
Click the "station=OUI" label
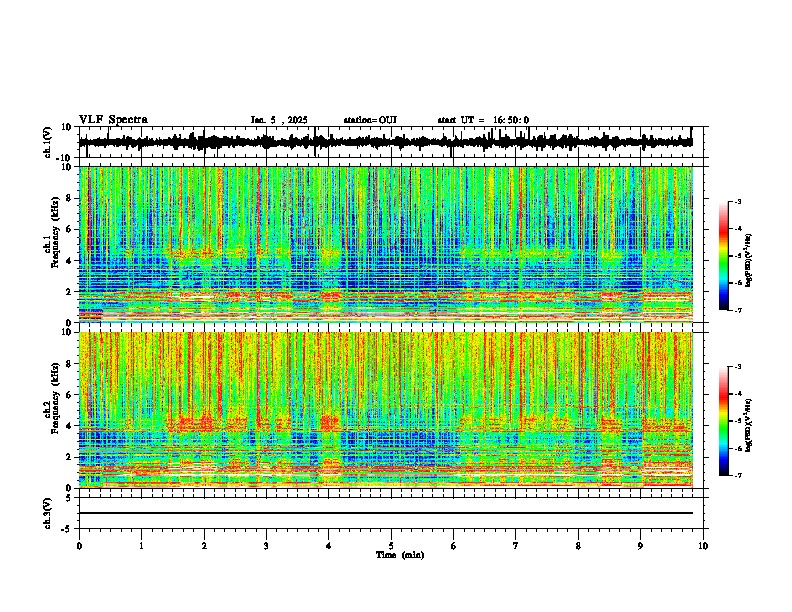pyautogui.click(x=370, y=120)
